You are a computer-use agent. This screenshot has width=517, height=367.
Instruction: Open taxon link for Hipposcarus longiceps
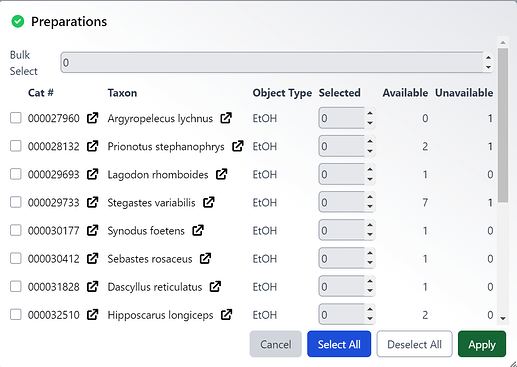click(x=227, y=315)
